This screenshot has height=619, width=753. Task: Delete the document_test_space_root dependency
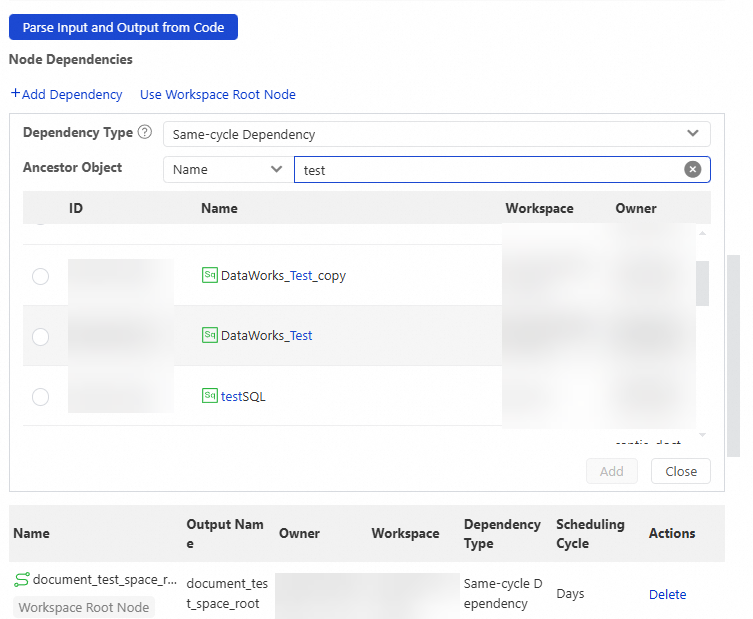click(668, 595)
